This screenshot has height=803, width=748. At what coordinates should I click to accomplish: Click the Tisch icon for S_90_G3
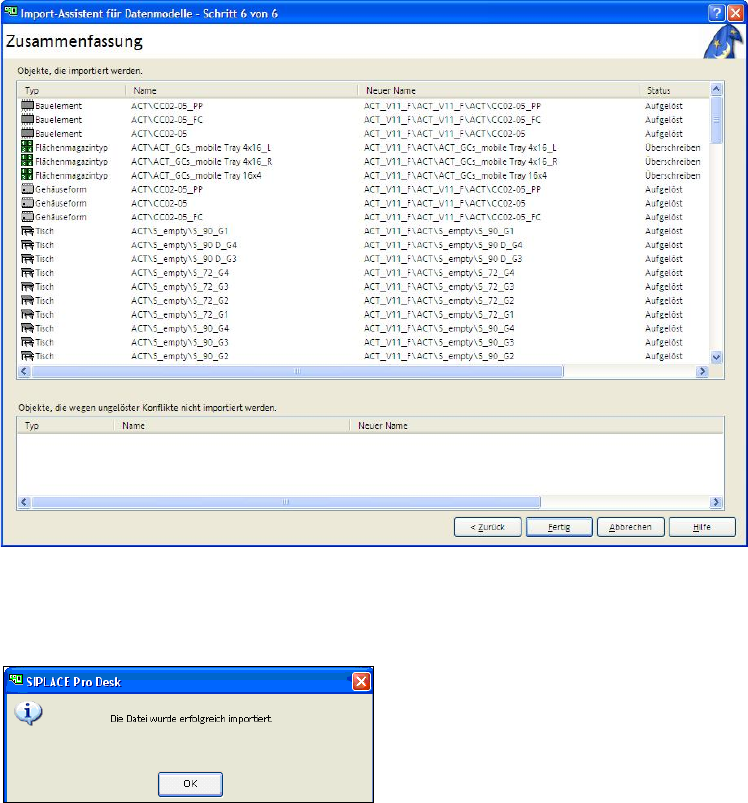pyautogui.click(x=27, y=342)
